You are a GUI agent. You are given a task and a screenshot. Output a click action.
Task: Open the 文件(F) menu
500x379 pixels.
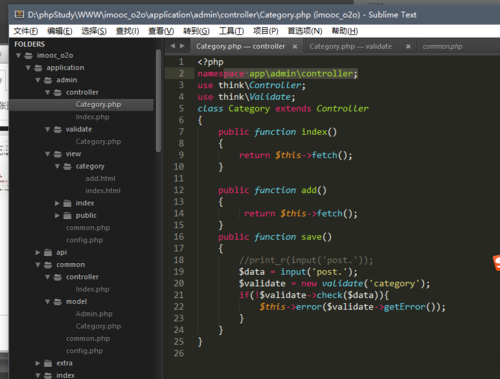tap(26, 31)
